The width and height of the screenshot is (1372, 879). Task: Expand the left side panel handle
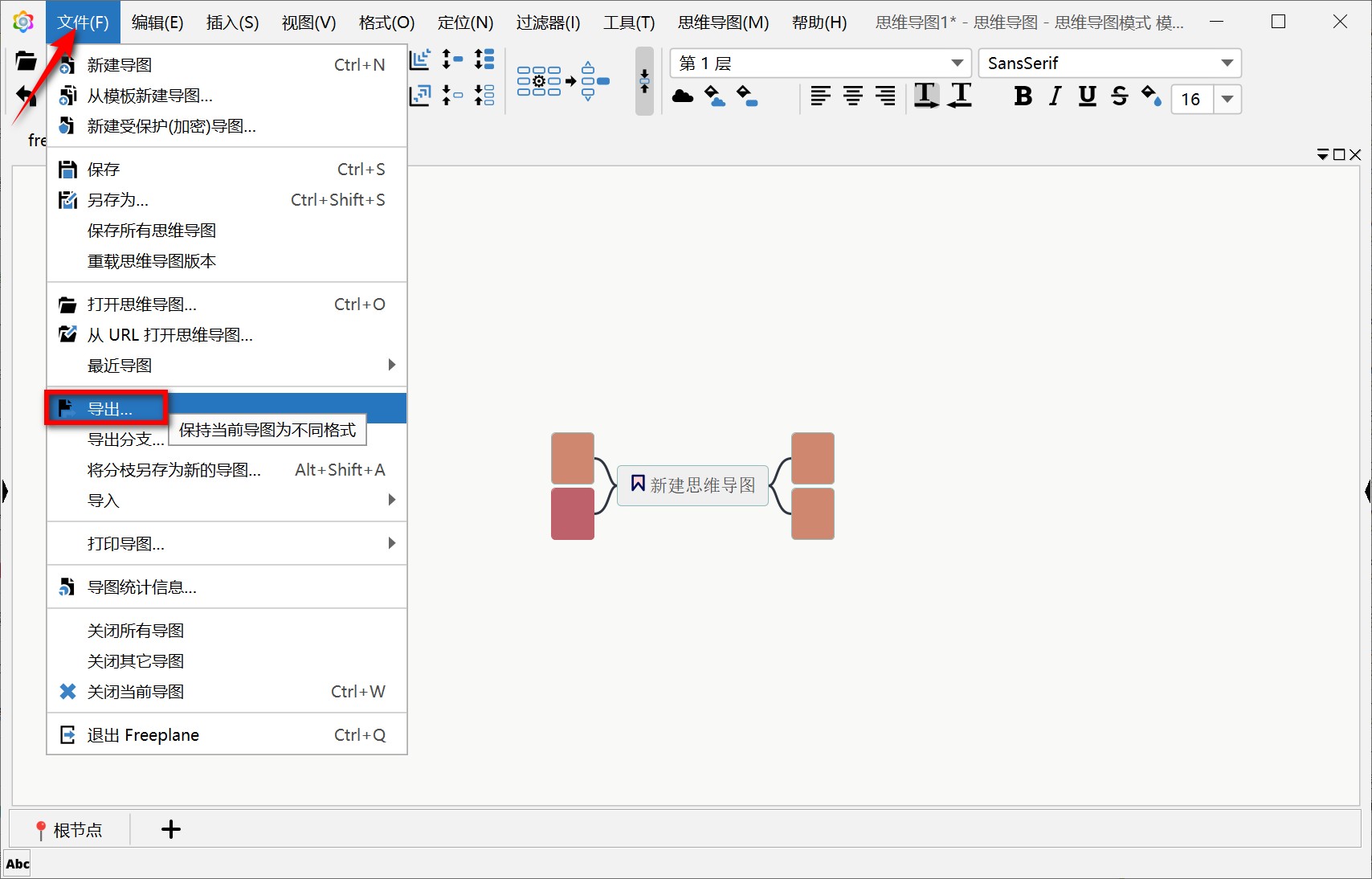pos(5,490)
